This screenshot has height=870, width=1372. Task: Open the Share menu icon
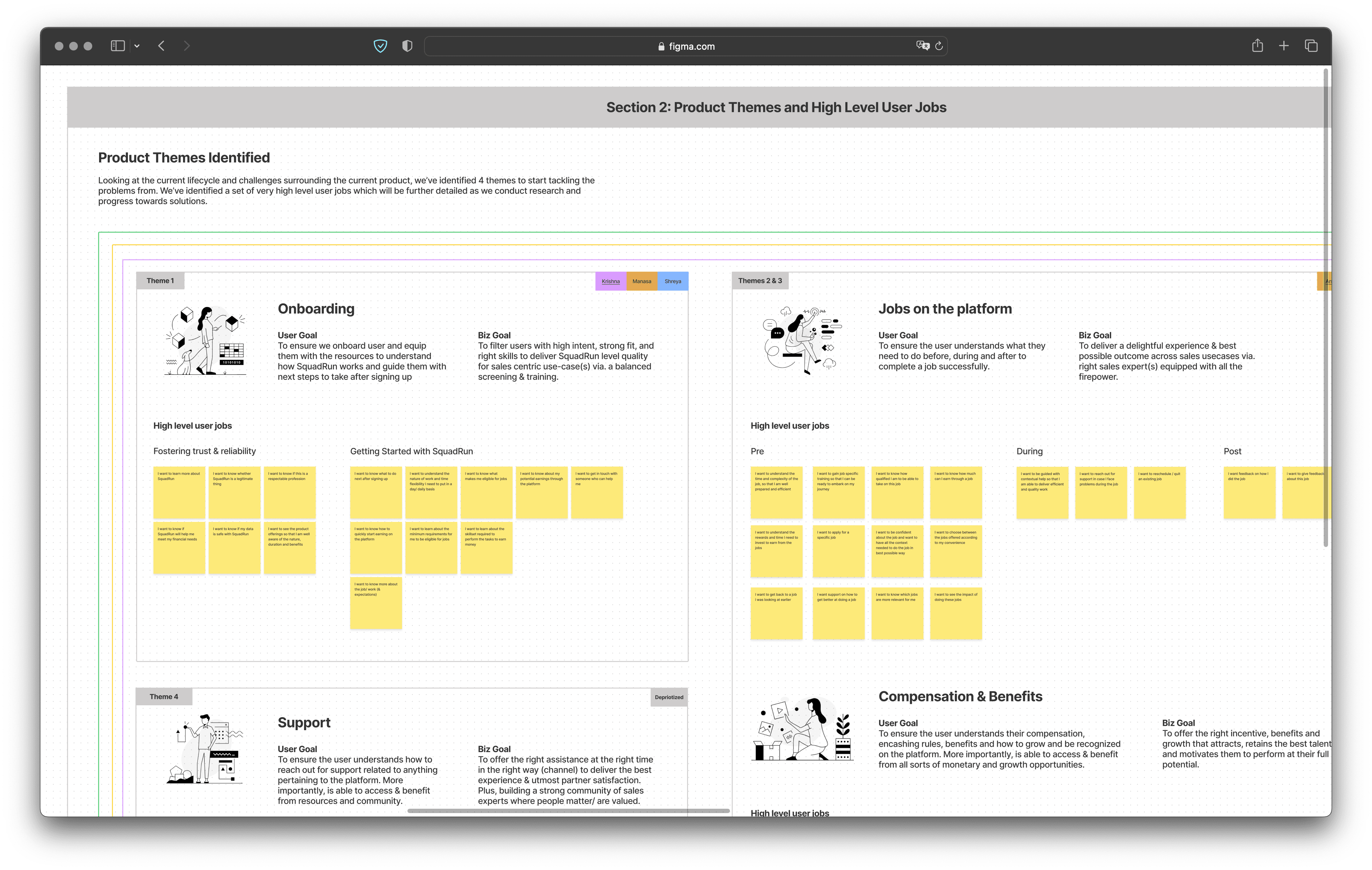[1257, 45]
